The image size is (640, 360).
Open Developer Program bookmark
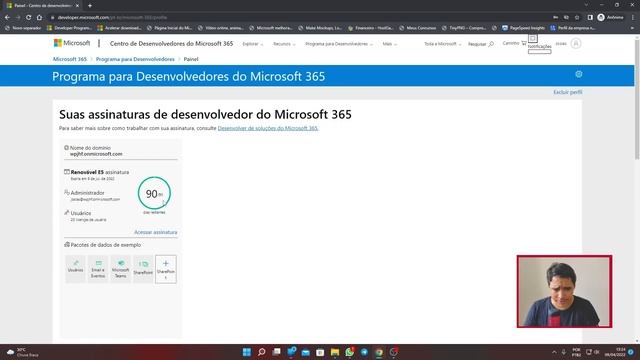click(69, 28)
